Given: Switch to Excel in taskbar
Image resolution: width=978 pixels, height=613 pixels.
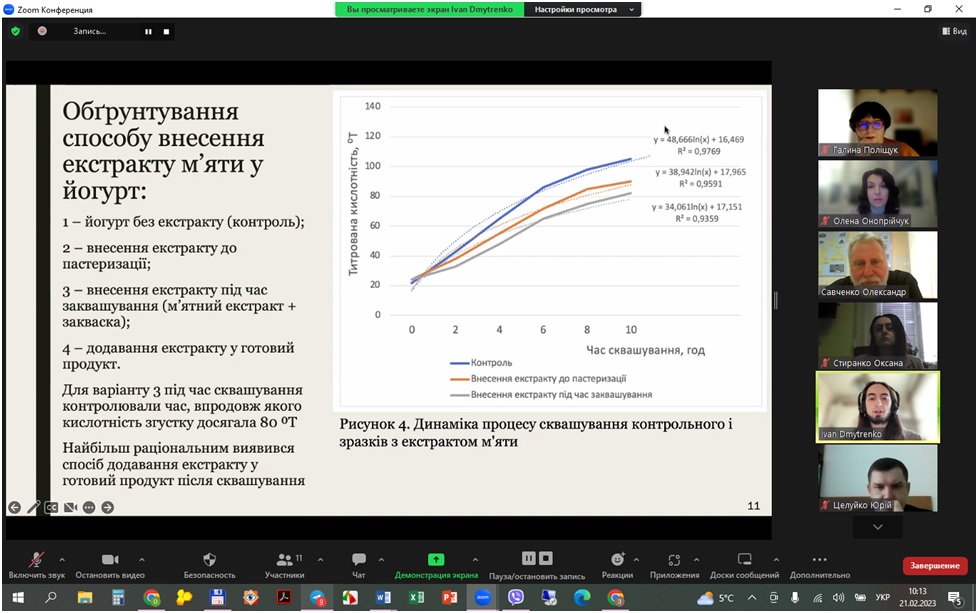Looking at the screenshot, I should tap(416, 597).
